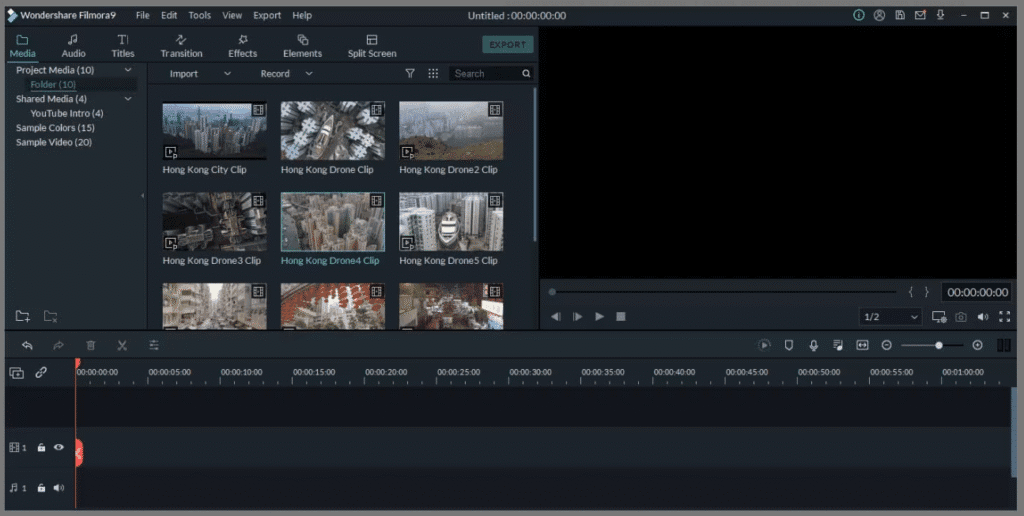Open Sample Video (20)

coord(54,142)
